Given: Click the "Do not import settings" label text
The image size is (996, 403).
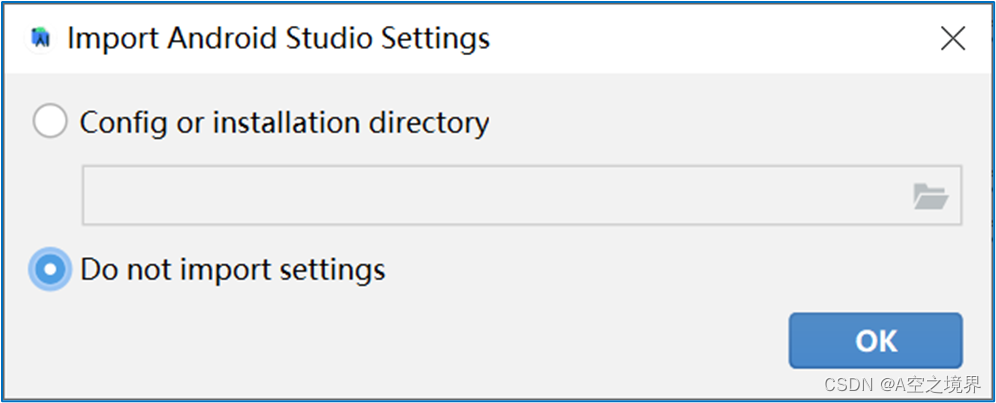Looking at the screenshot, I should (x=232, y=270).
